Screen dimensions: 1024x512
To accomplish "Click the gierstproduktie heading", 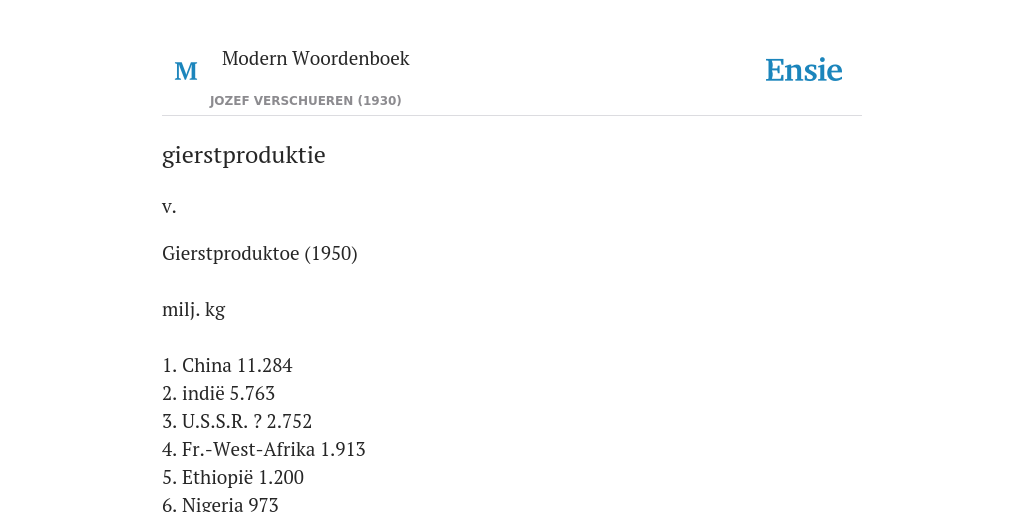I will click(244, 155).
